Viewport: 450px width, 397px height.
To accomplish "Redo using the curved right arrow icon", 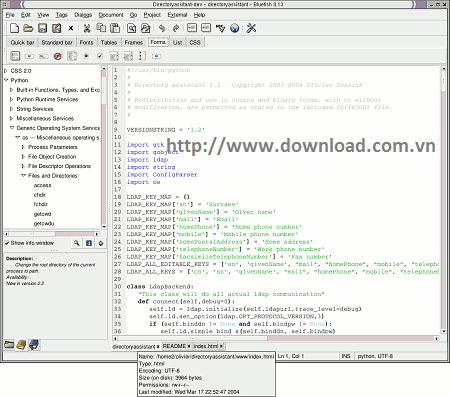I will [176, 28].
